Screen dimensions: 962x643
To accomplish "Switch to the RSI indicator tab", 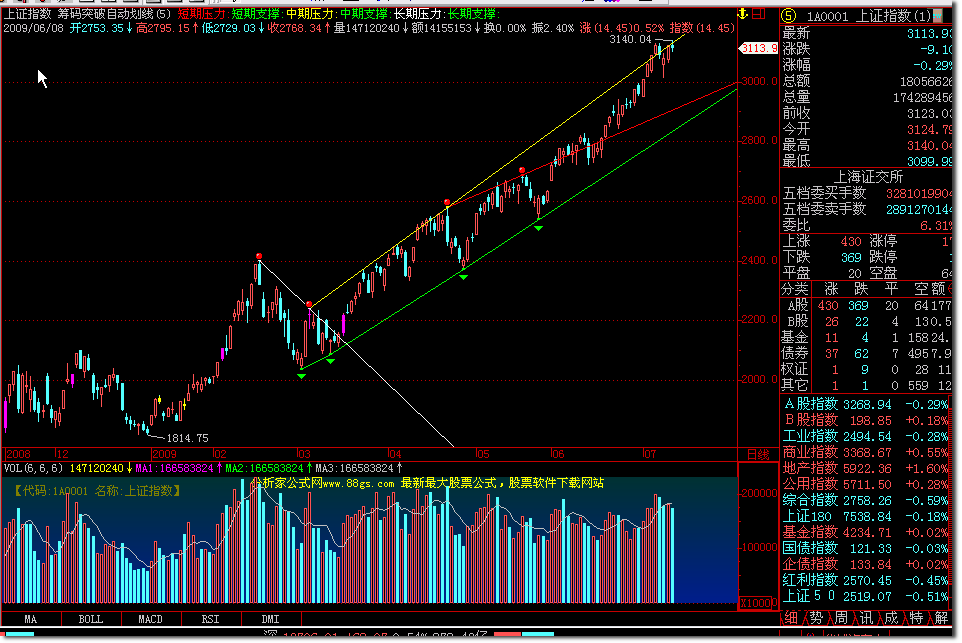I will coord(210,619).
